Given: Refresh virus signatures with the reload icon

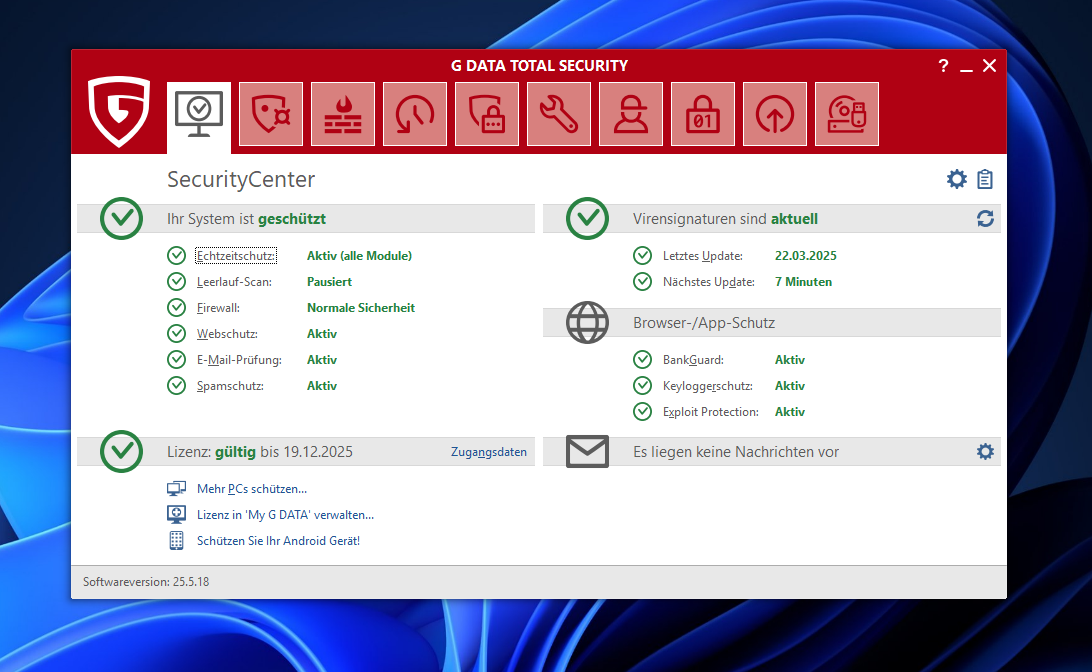Looking at the screenshot, I should (985, 219).
